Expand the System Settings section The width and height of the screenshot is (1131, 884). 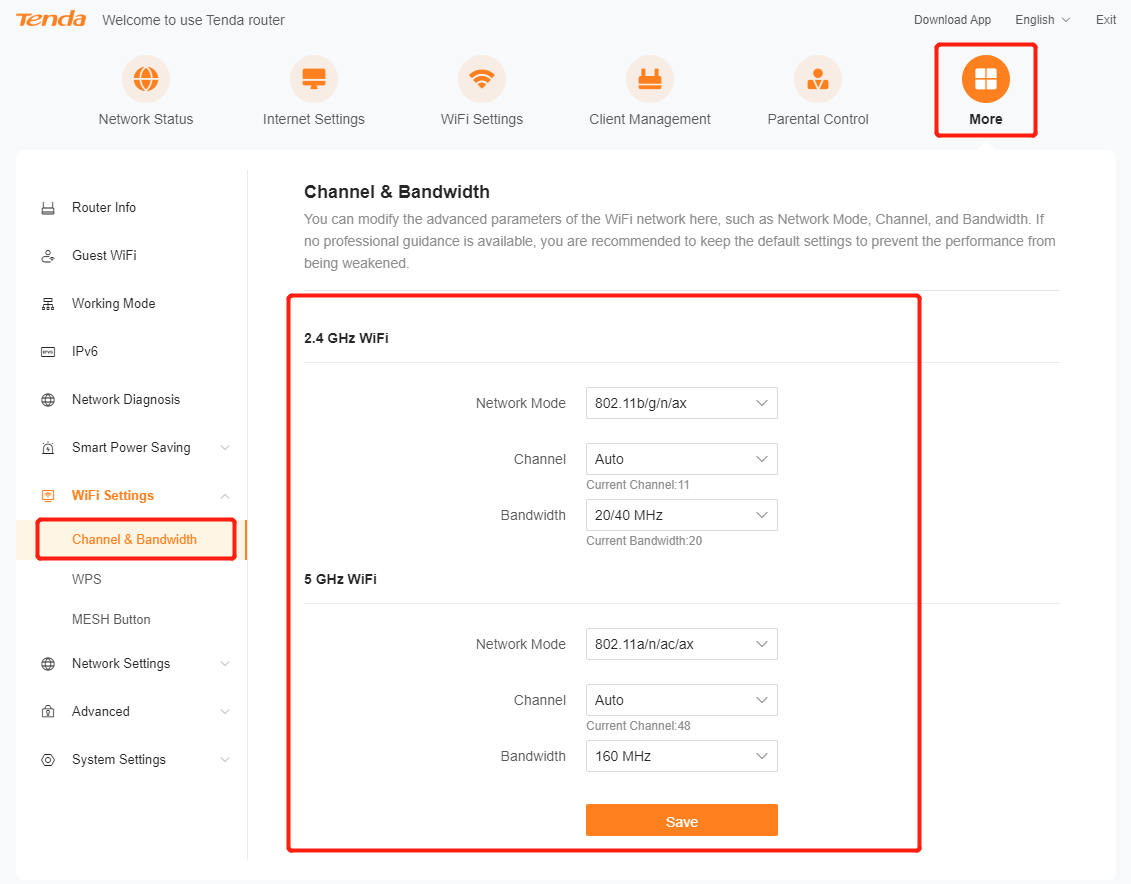[225, 760]
